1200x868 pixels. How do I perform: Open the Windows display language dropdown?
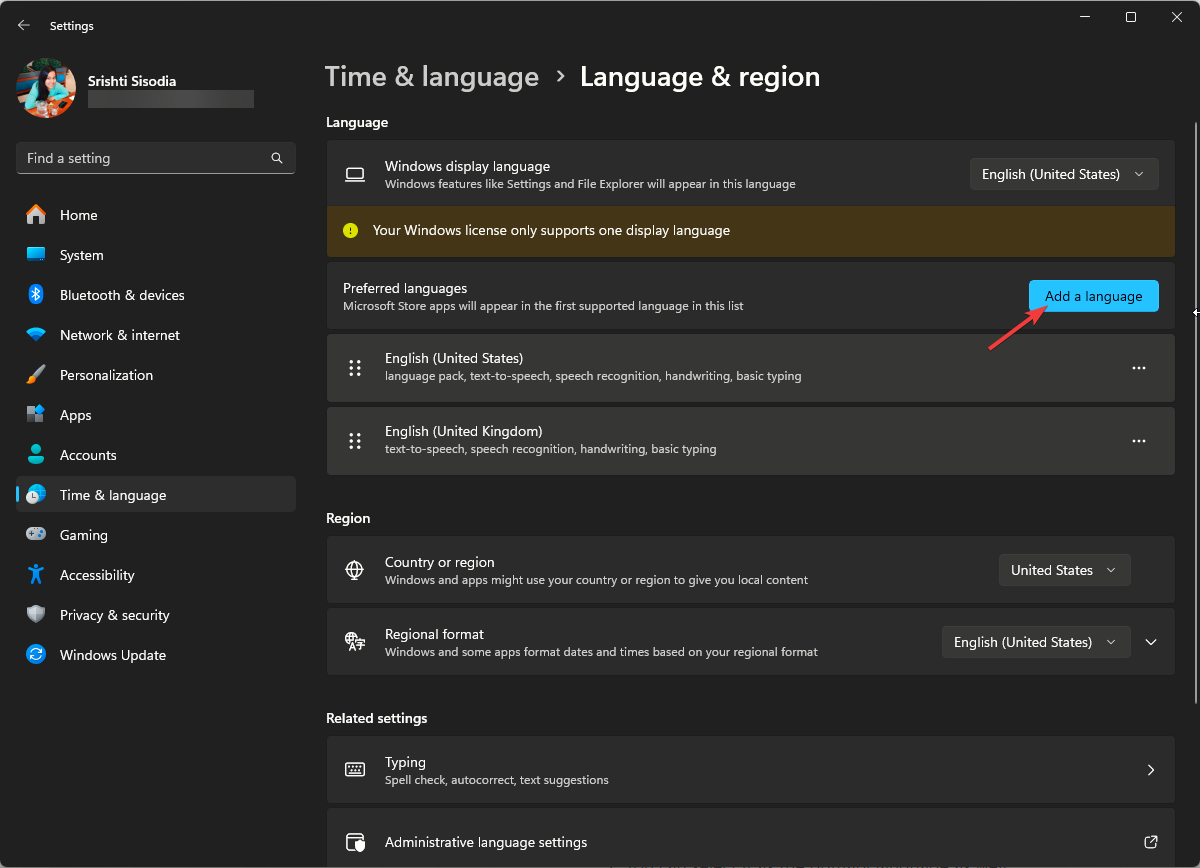click(1064, 174)
